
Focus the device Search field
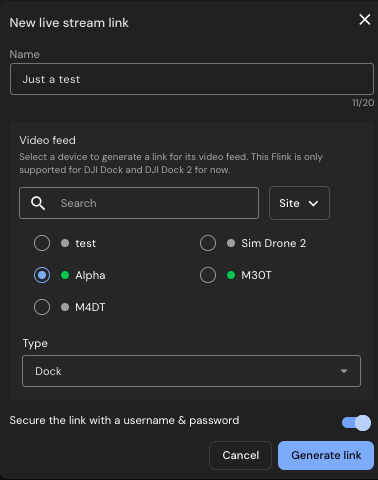pos(139,203)
